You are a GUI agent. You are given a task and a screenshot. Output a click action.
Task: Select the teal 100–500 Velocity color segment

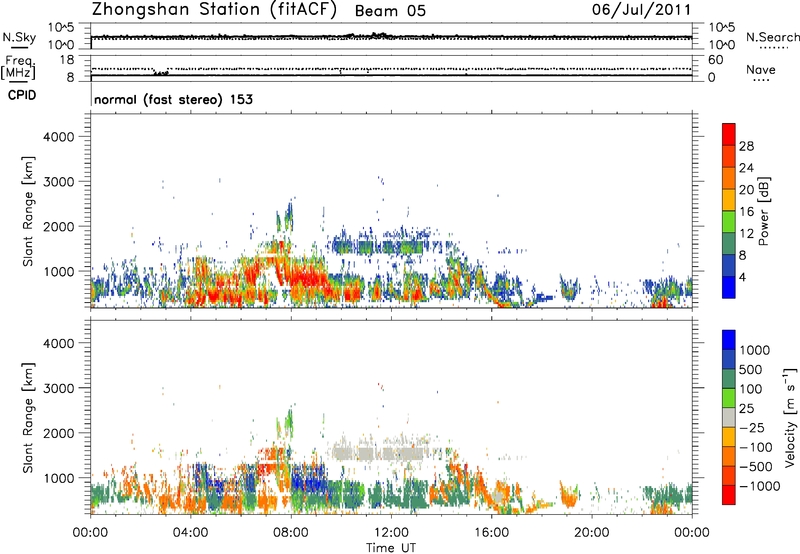(x=729, y=379)
